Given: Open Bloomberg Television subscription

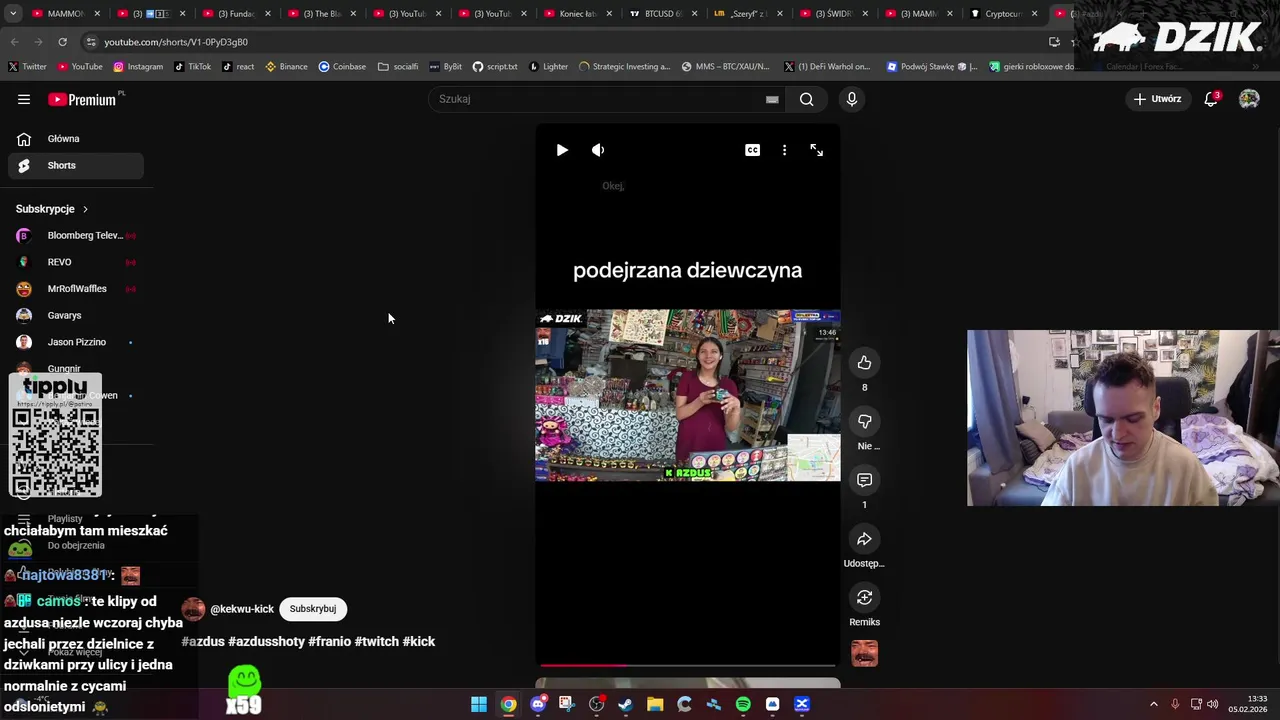Looking at the screenshot, I should coord(76,236).
